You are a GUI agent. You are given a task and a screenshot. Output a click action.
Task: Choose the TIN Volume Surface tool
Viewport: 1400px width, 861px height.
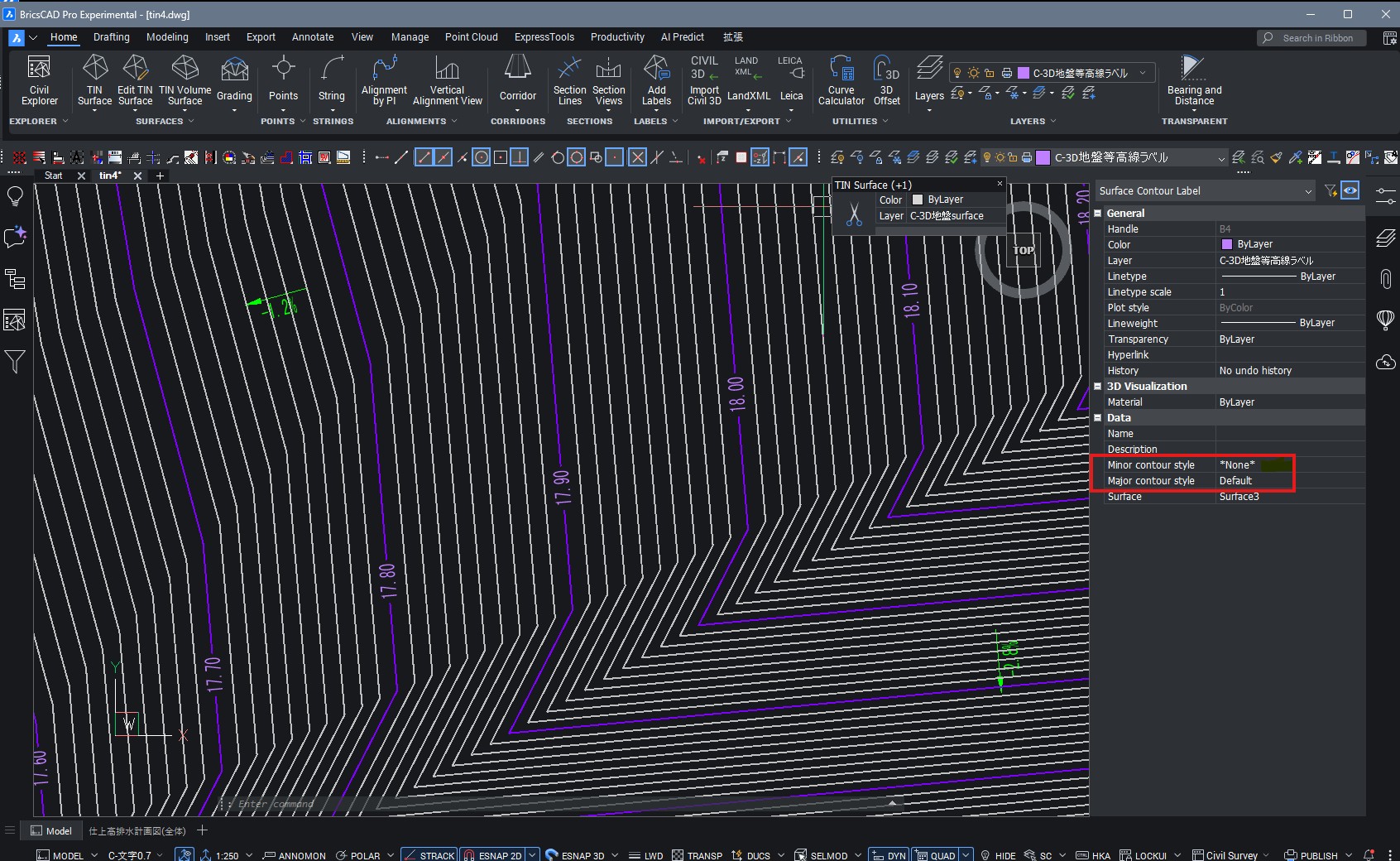point(185,80)
